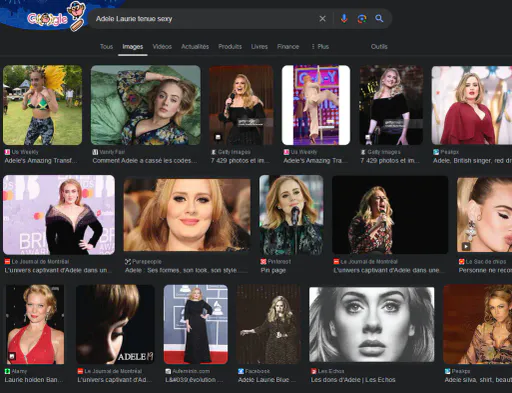The width and height of the screenshot is (512, 393).
Task: Open Le Sac de chips earring thumbnail
Action: tap(484, 215)
